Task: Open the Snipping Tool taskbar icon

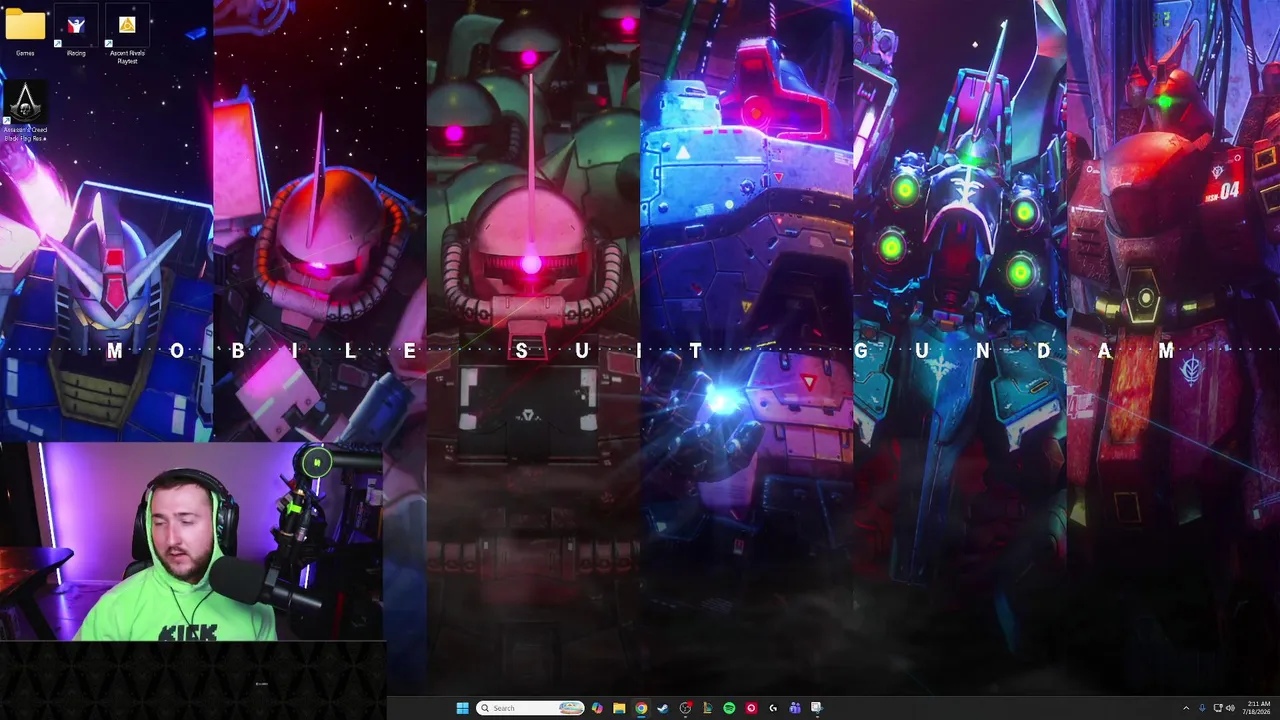Action: [x=817, y=708]
